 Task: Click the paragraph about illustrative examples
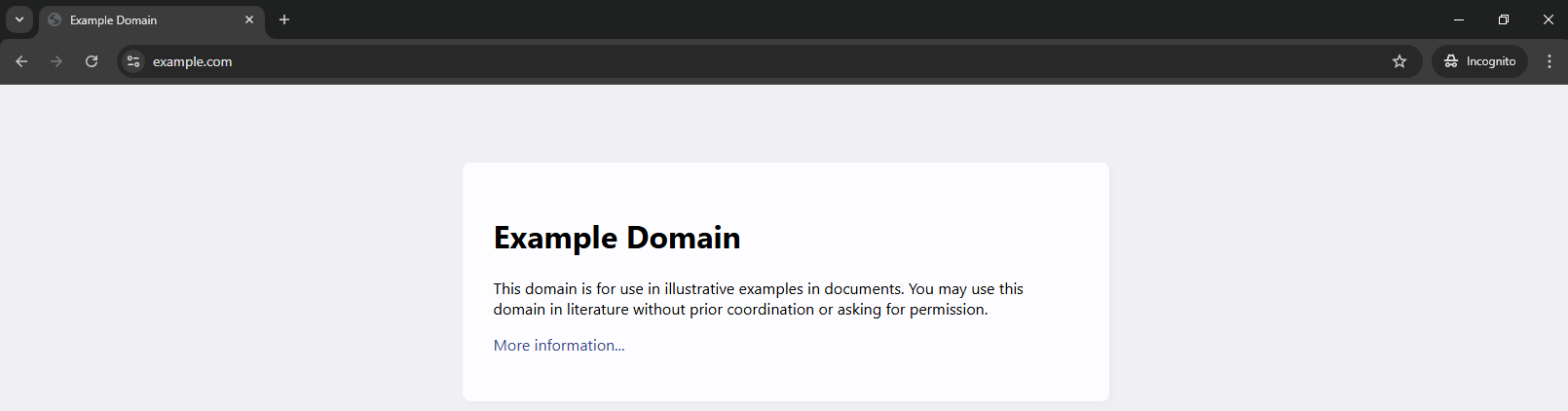coord(759,299)
